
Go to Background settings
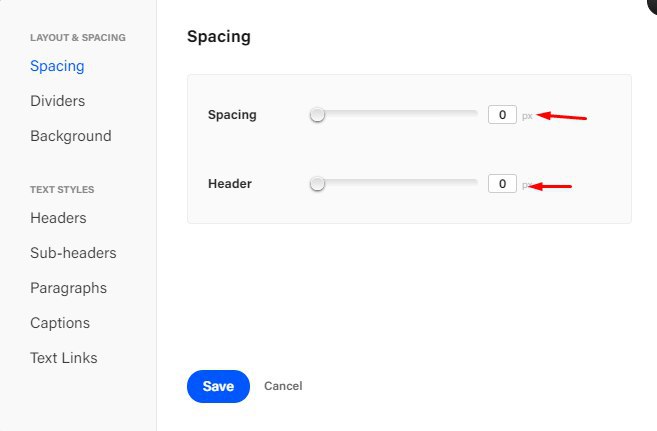pos(70,136)
